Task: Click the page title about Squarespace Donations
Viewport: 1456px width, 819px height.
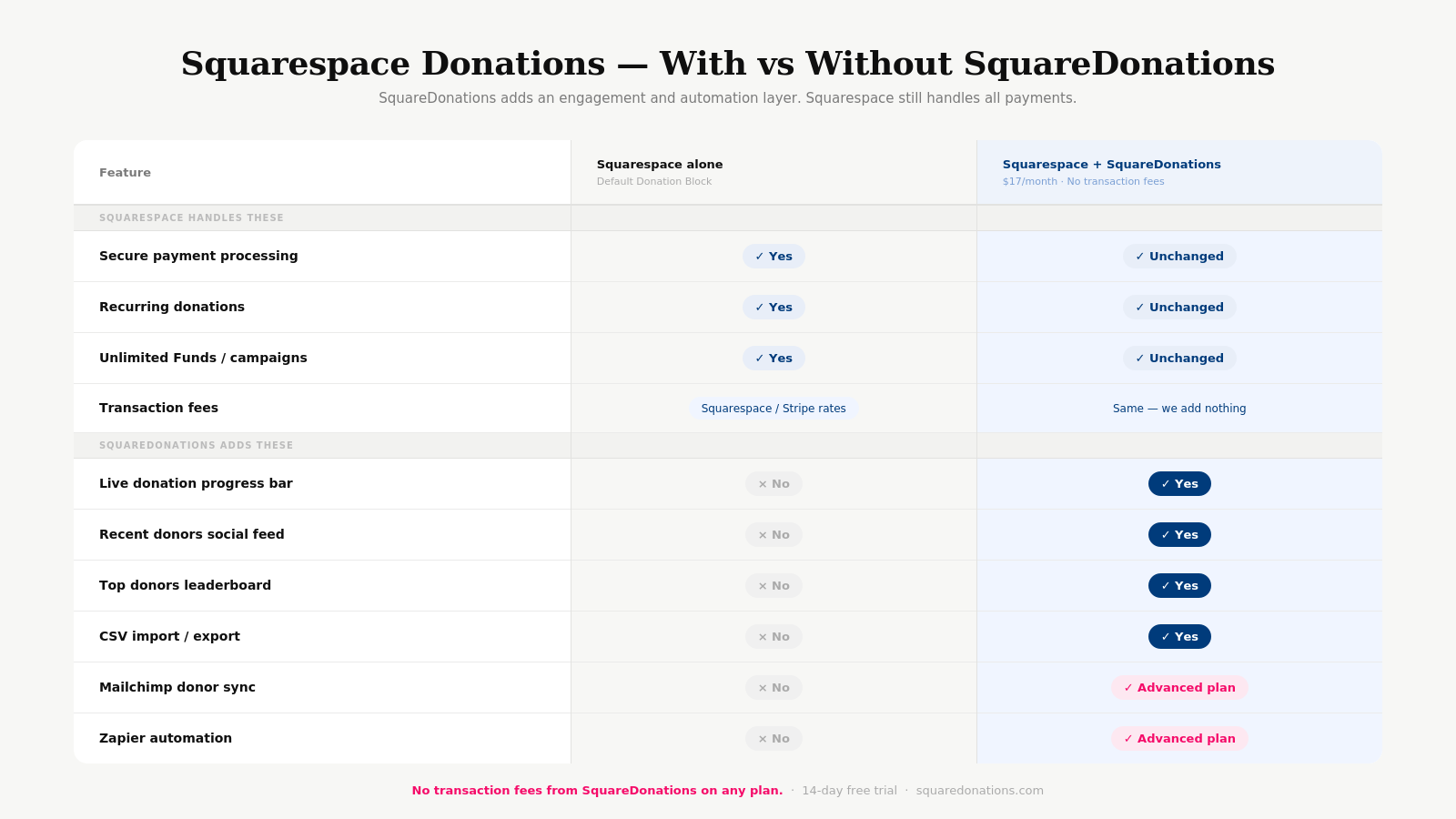Action: (728, 64)
